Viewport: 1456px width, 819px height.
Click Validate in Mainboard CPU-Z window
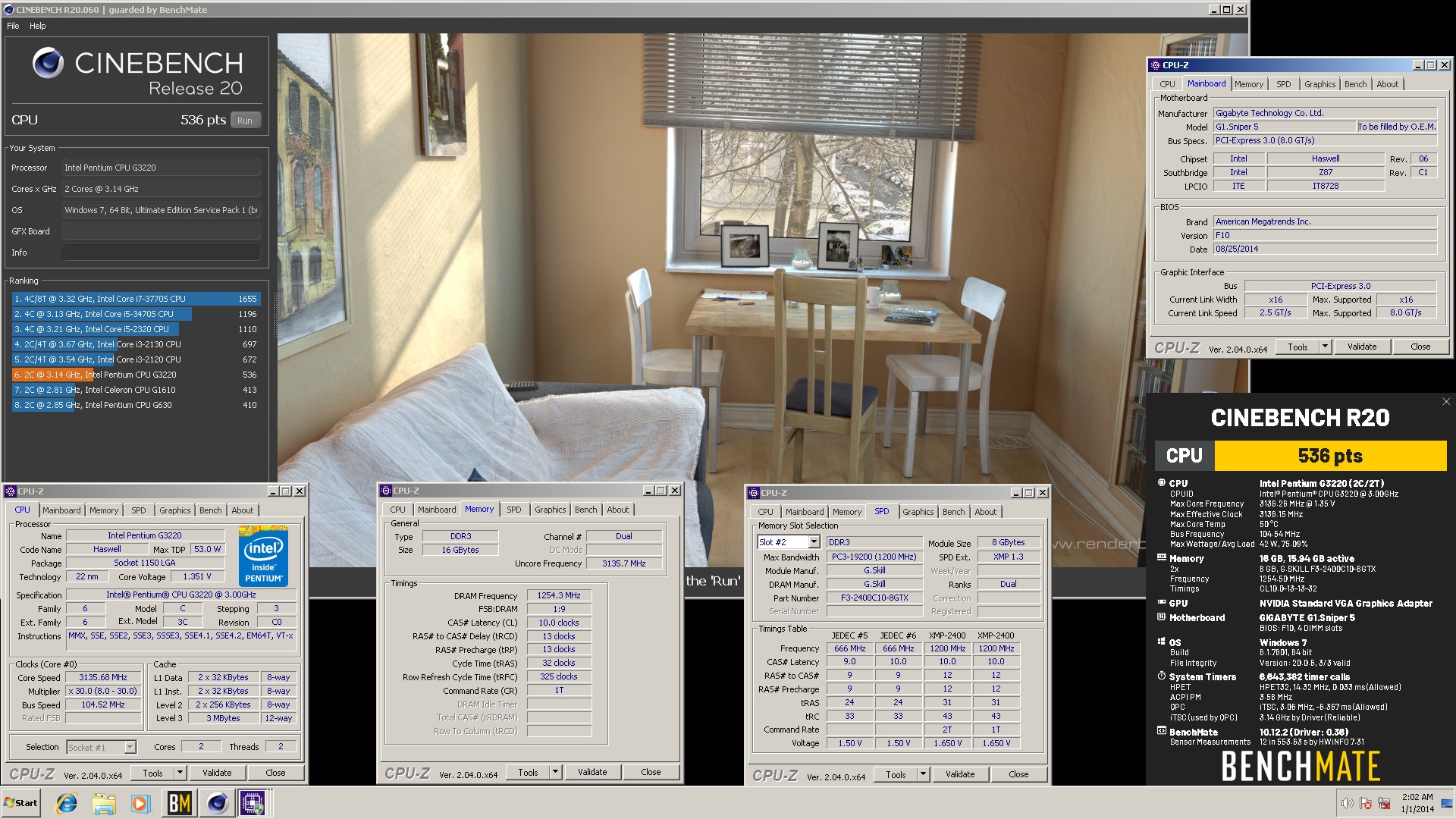[1362, 347]
